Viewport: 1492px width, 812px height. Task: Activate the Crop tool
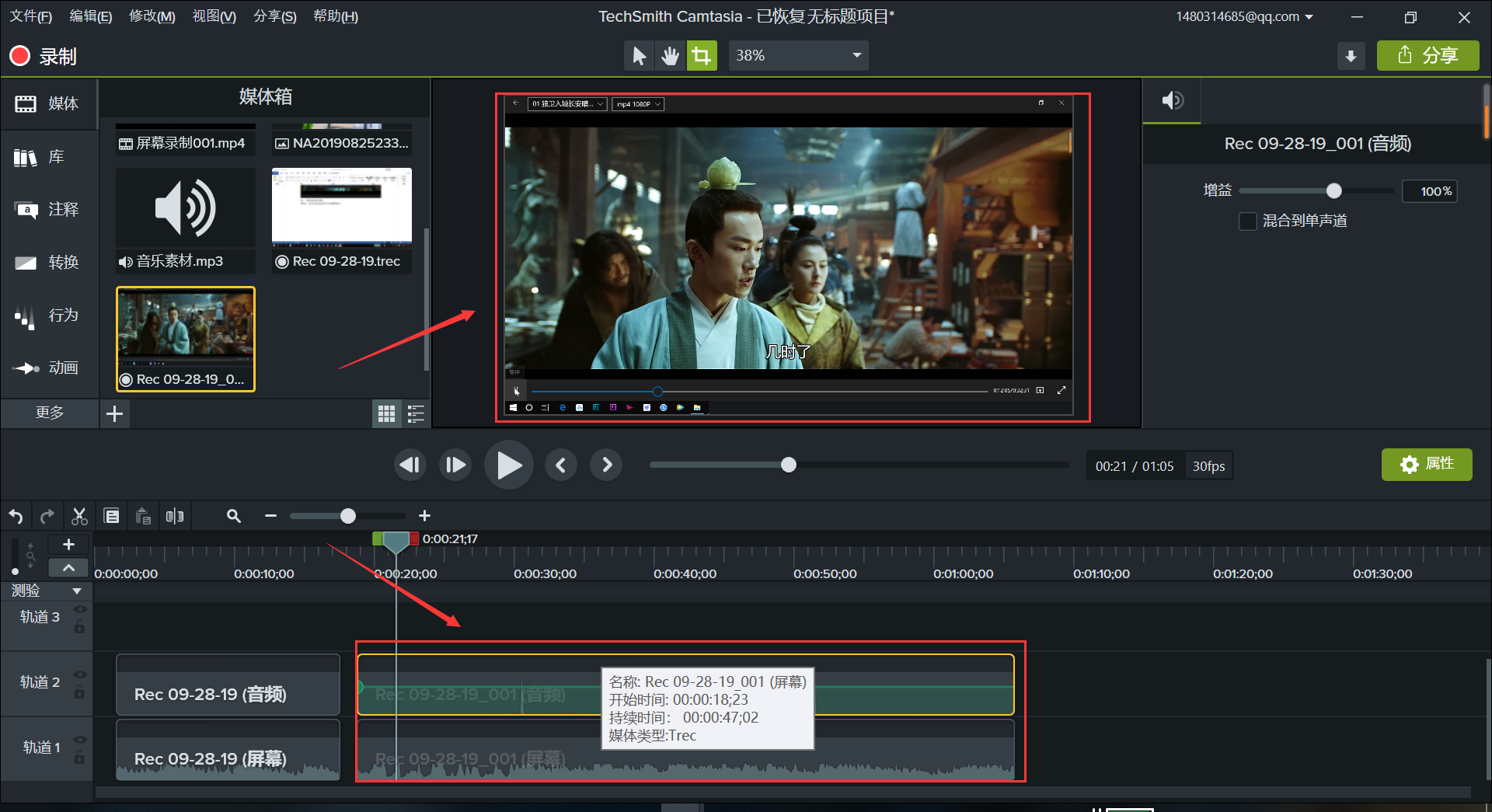[702, 56]
